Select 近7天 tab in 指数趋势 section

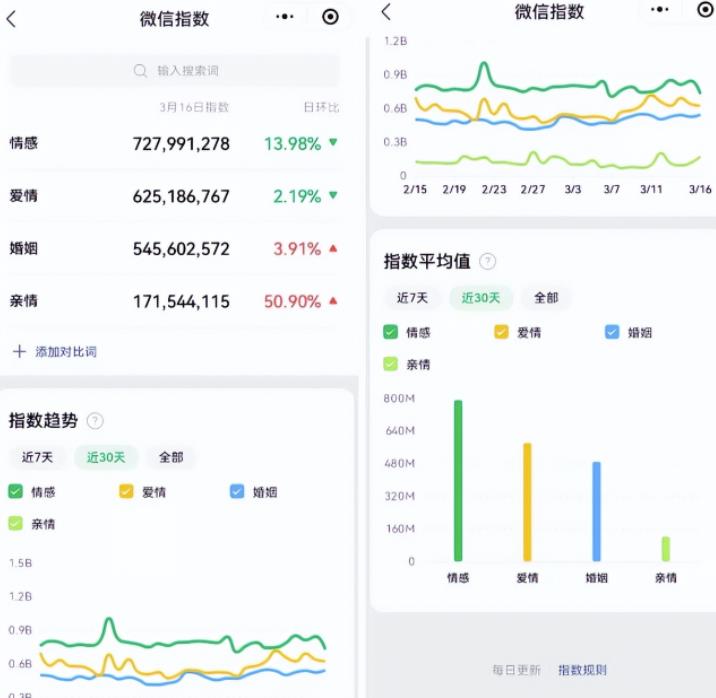(x=37, y=457)
